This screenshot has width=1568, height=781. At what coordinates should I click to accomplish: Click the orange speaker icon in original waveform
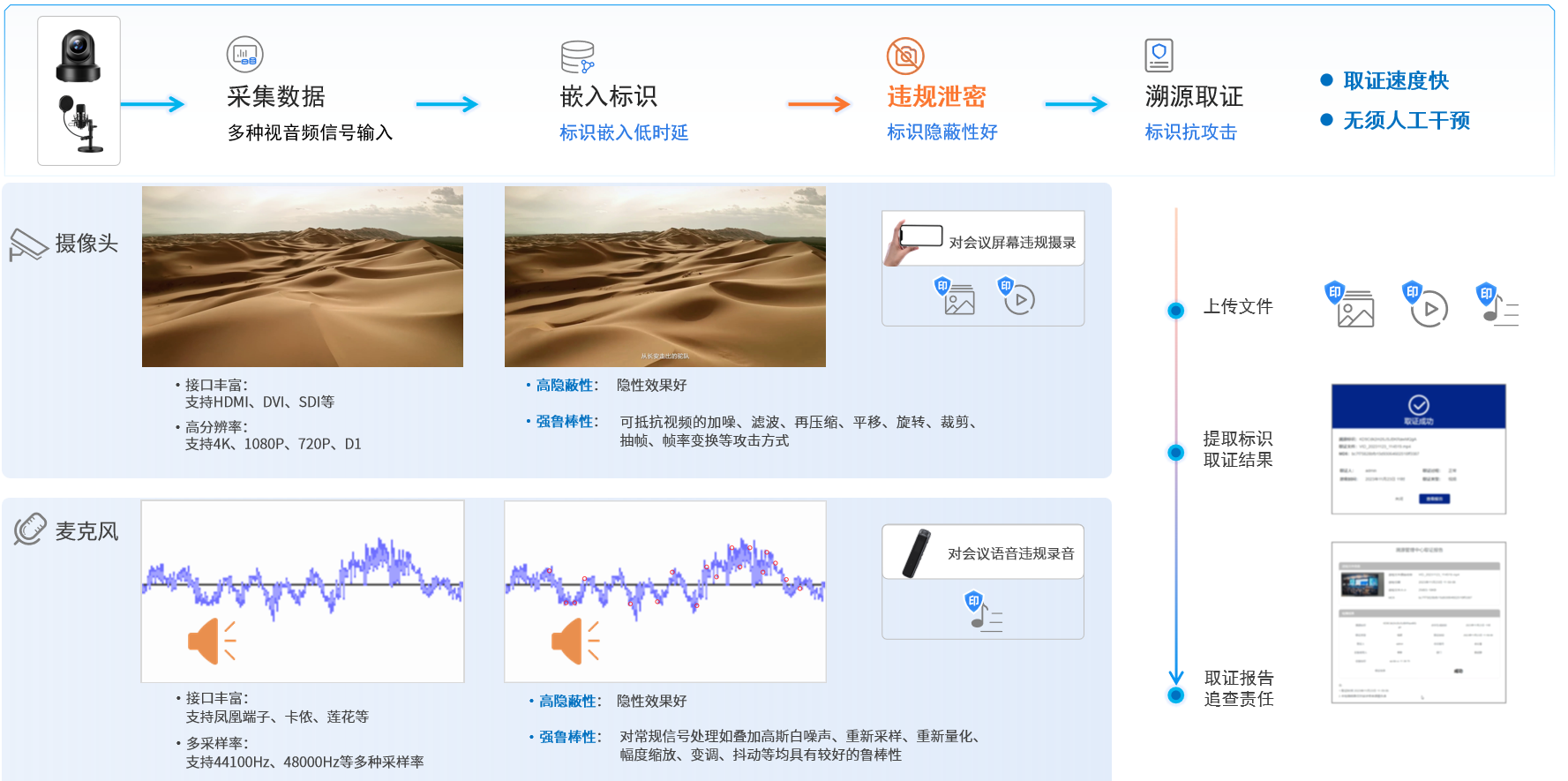point(213,641)
